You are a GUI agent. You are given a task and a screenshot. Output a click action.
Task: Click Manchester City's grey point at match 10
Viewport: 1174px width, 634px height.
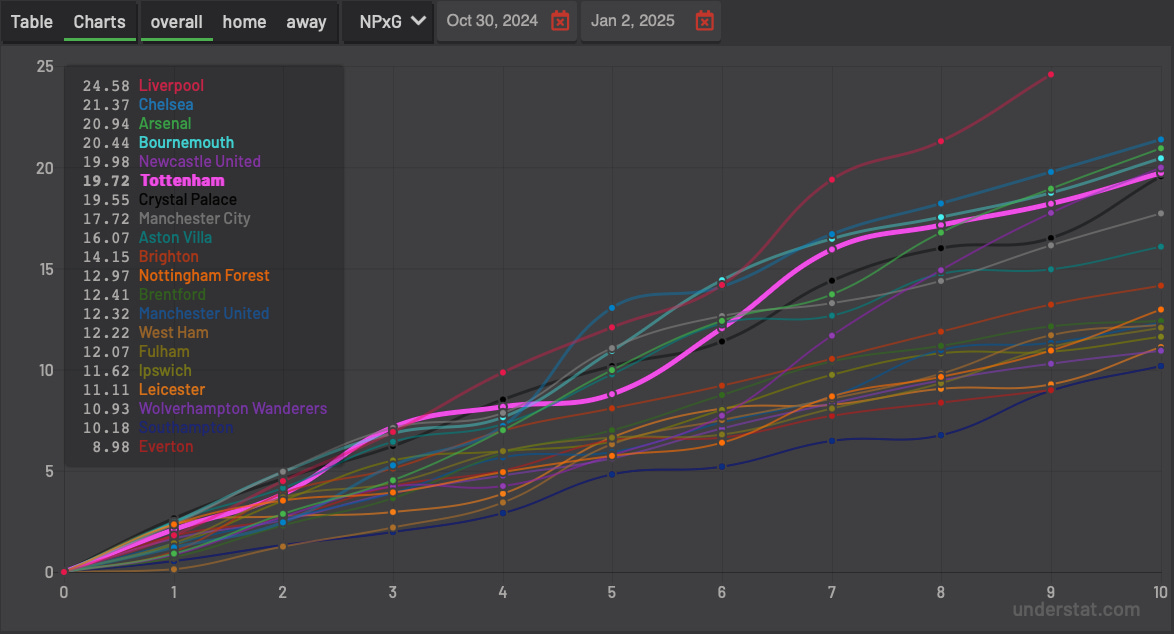coord(1161,214)
